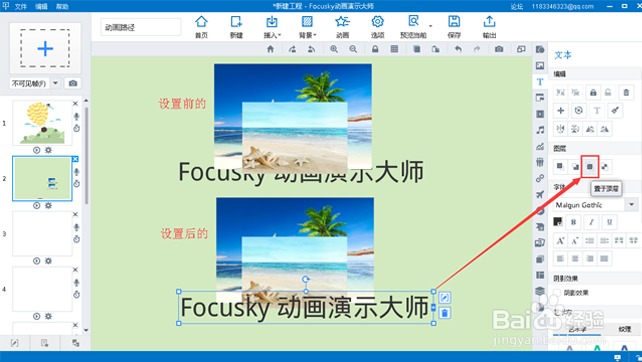
Task: Open the video sidebar icon
Action: 540,114
